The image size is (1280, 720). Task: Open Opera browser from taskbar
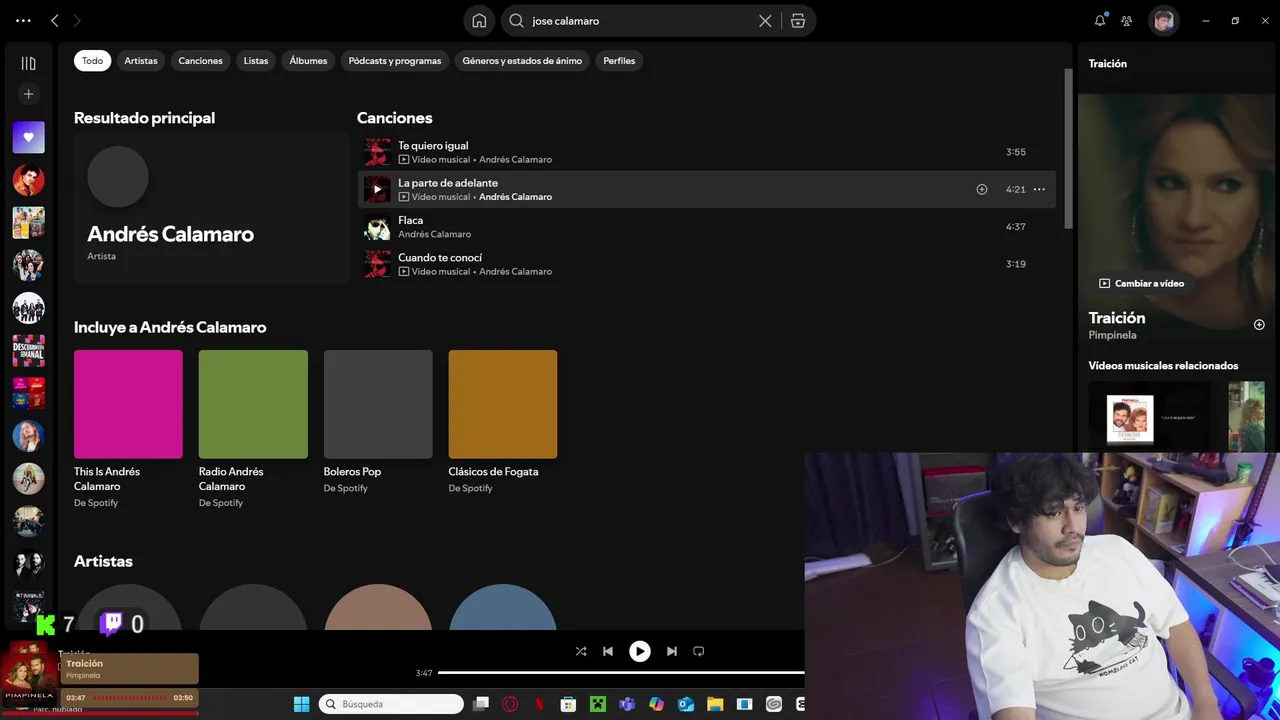(x=510, y=704)
